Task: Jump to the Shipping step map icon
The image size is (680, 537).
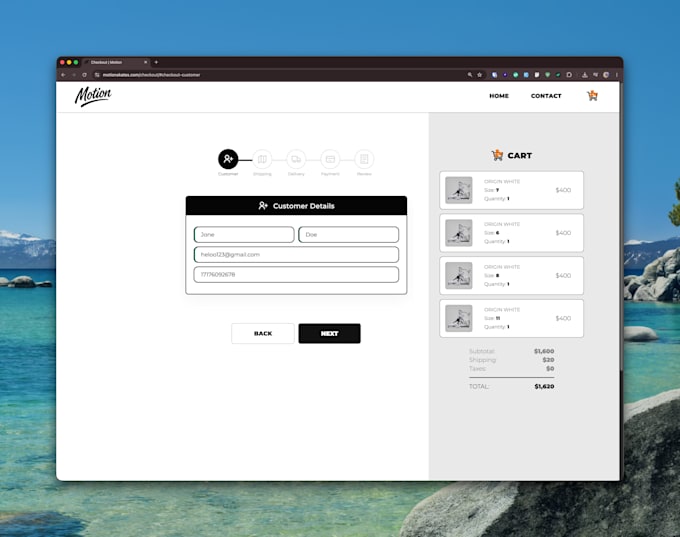Action: click(x=262, y=159)
